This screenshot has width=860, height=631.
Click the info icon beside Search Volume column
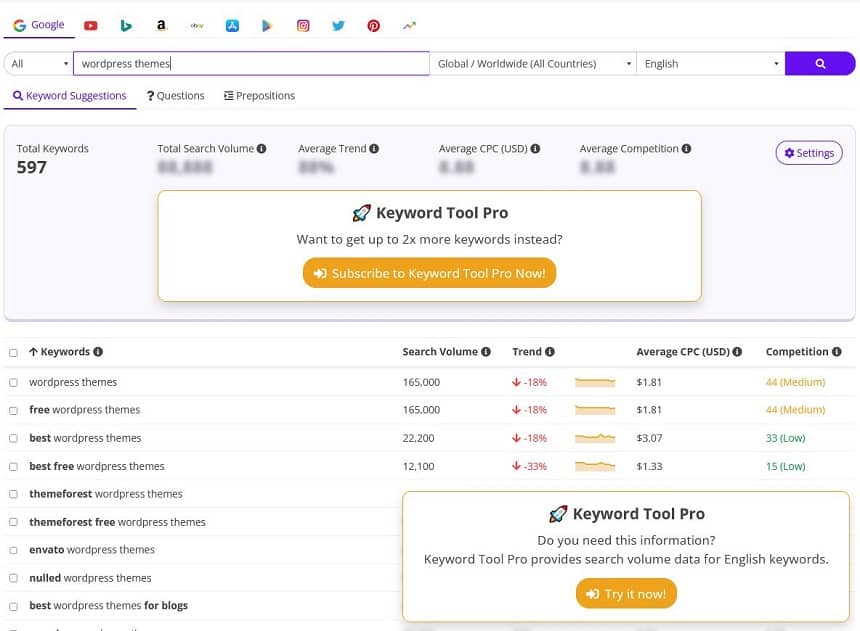tap(486, 352)
